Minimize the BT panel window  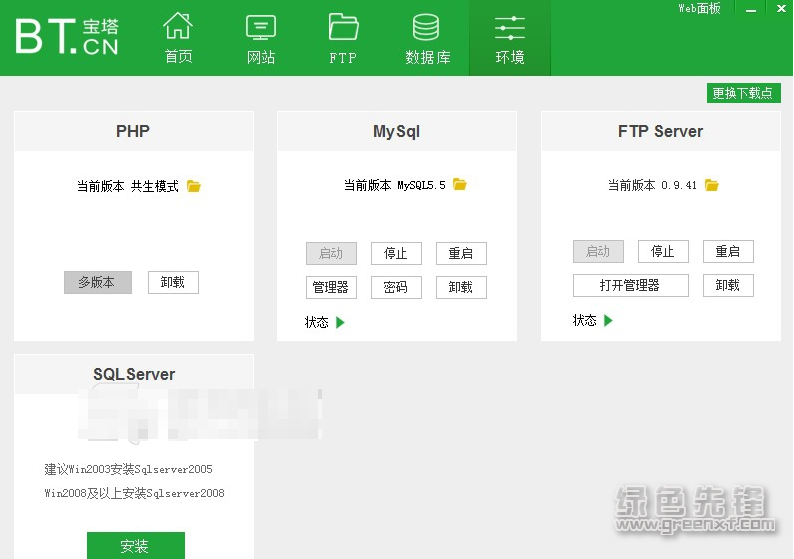point(751,9)
